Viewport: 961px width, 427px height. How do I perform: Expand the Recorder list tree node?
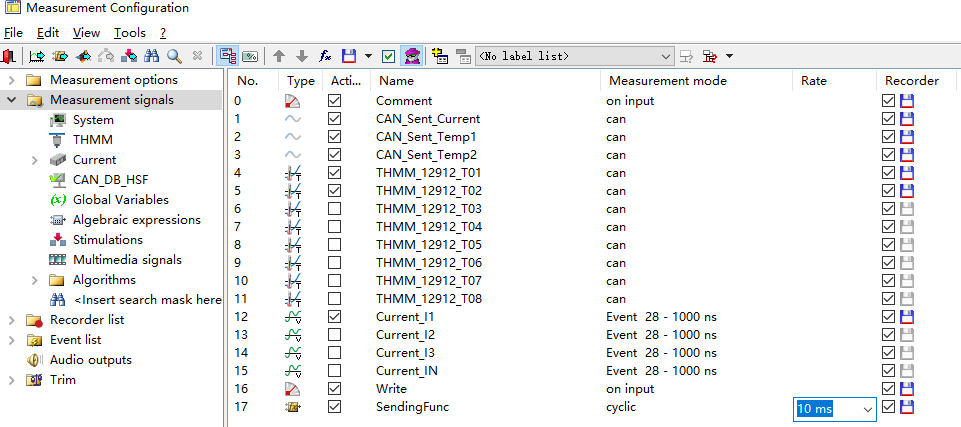pos(11,320)
